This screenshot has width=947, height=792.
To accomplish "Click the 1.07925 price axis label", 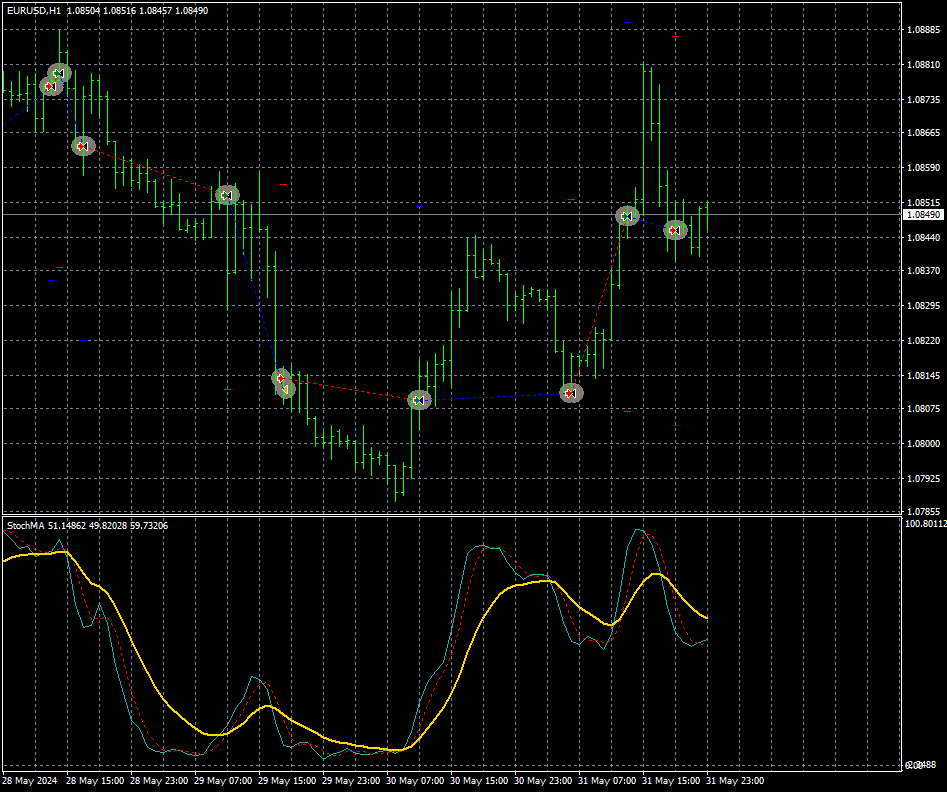I will coord(923,479).
